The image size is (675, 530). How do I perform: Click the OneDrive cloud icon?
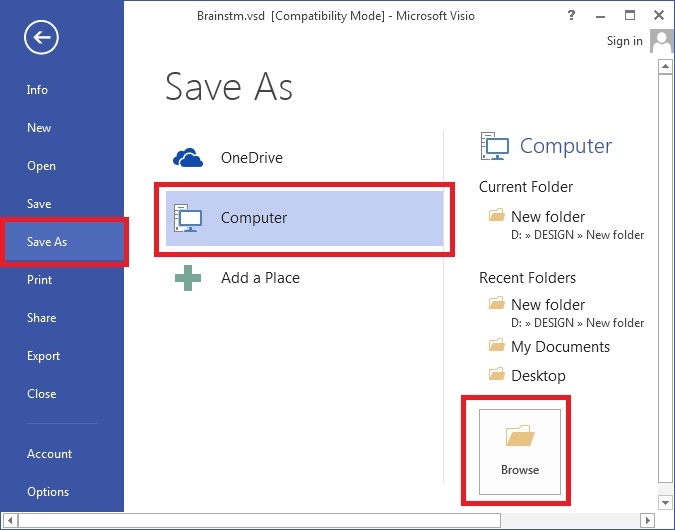tap(188, 158)
